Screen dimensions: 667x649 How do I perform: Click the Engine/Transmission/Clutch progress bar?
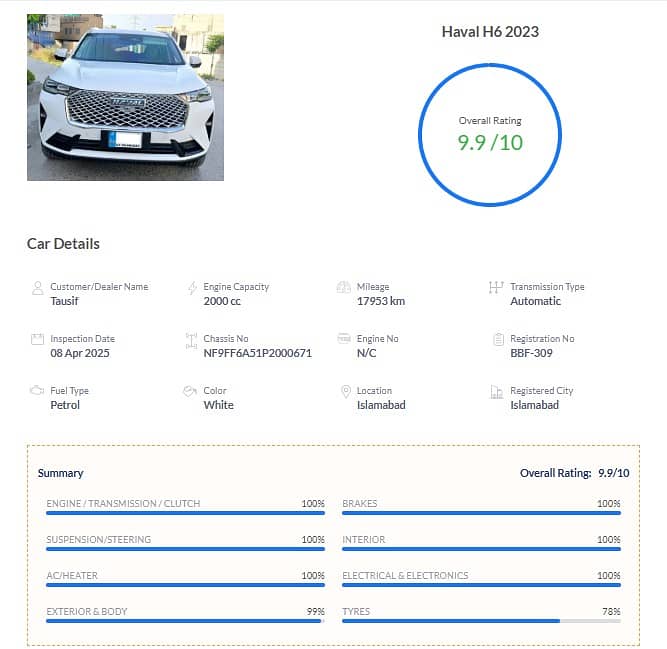[x=185, y=513]
